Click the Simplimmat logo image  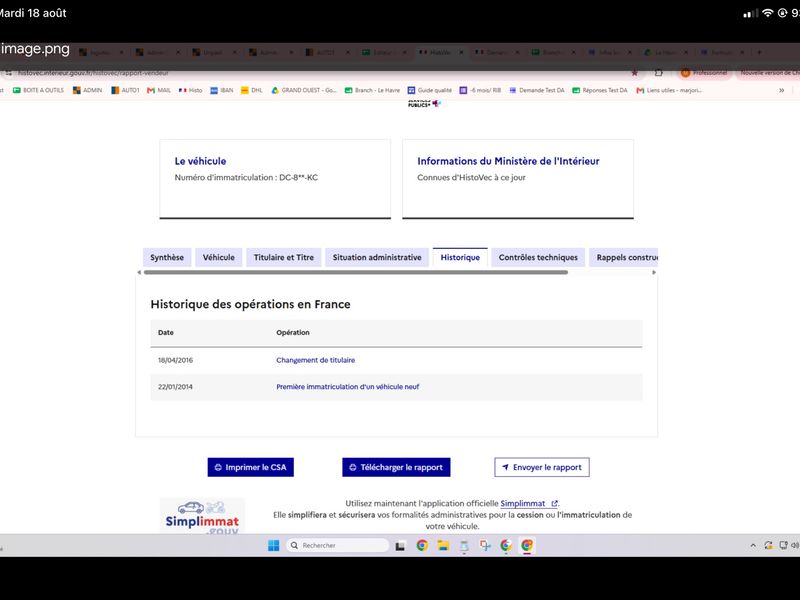pos(202,516)
